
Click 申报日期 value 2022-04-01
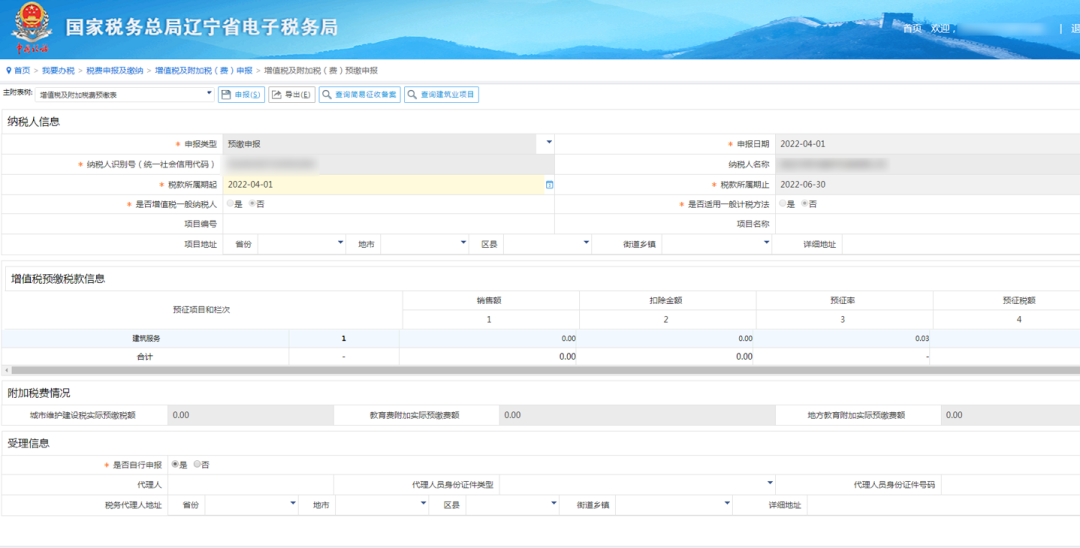(802, 144)
